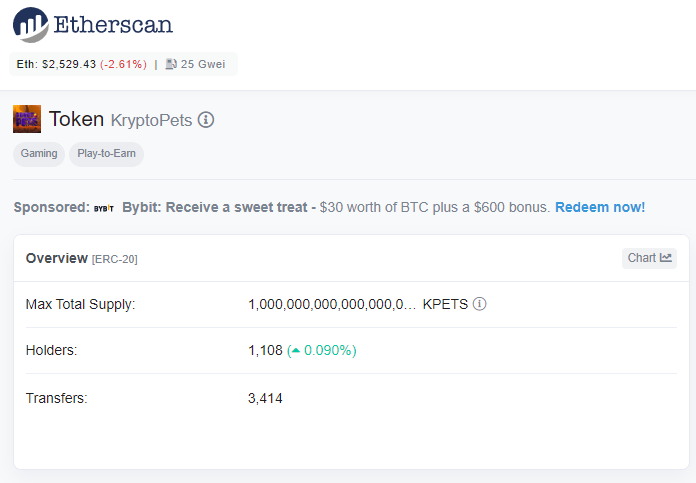Click the info icon next to KPETS

pyautogui.click(x=479, y=304)
